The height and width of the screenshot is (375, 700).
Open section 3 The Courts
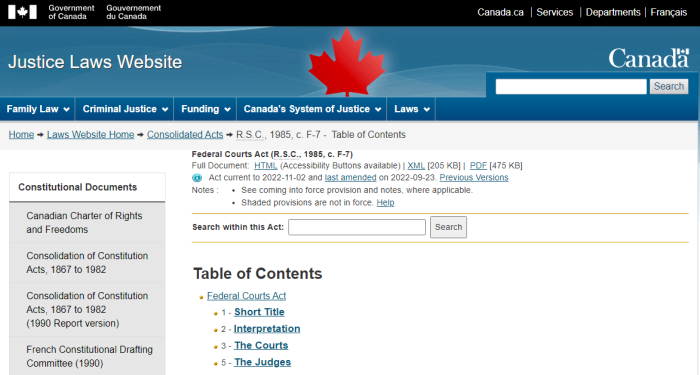261,346
